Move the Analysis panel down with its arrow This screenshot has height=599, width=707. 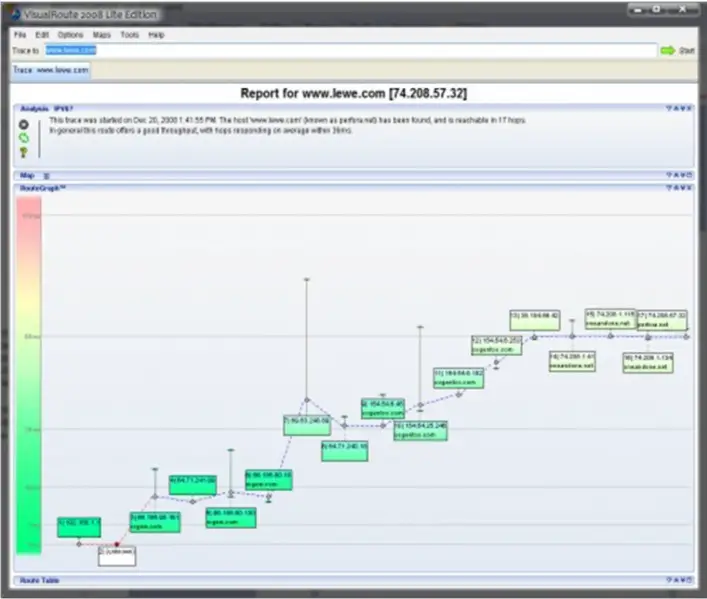682,108
